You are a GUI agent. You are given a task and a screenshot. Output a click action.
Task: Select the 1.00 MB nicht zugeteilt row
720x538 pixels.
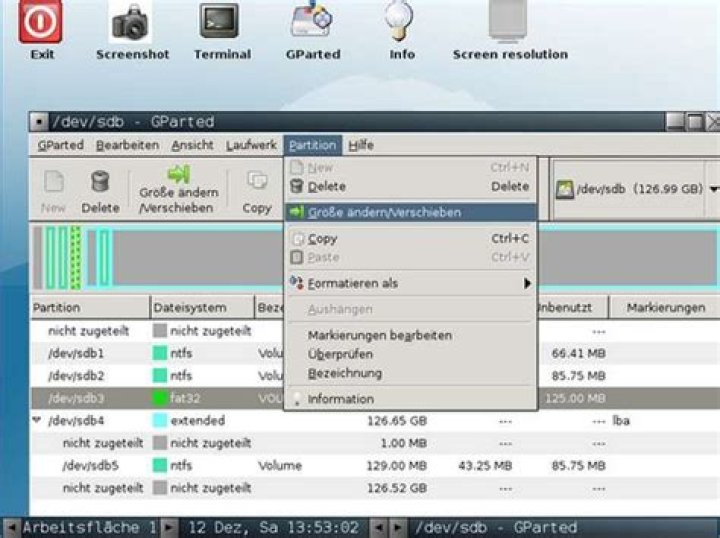click(x=375, y=443)
